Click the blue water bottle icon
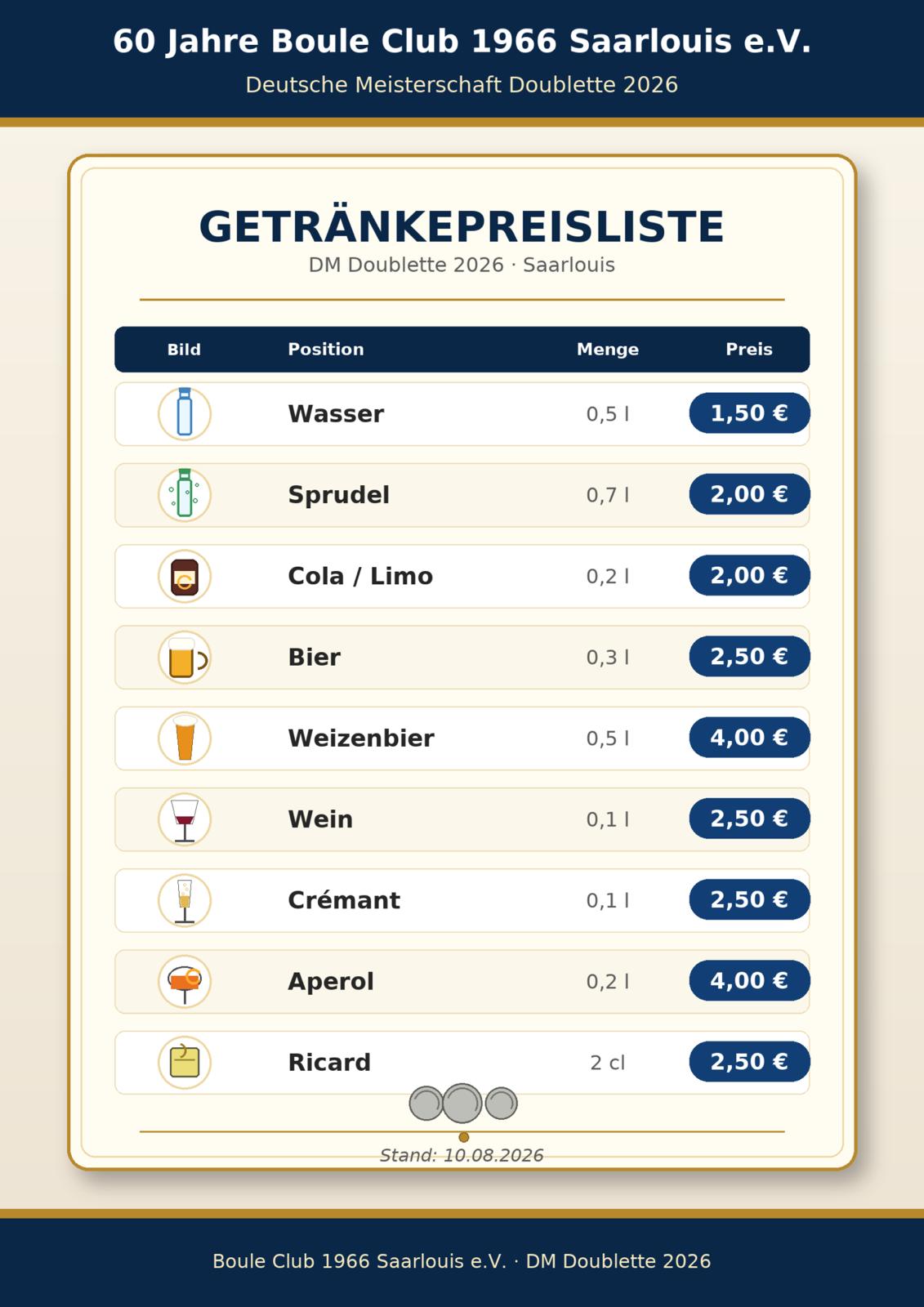 pos(185,413)
